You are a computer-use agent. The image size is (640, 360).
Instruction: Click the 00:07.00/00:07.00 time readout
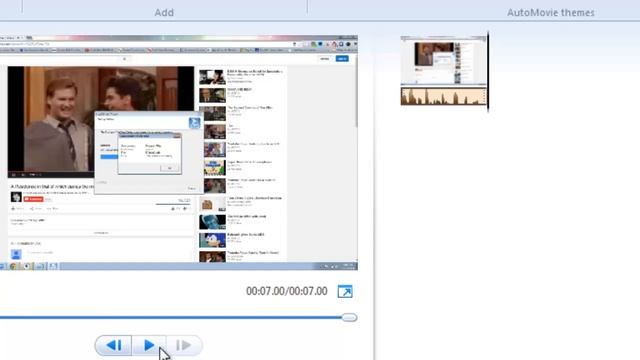(287, 291)
